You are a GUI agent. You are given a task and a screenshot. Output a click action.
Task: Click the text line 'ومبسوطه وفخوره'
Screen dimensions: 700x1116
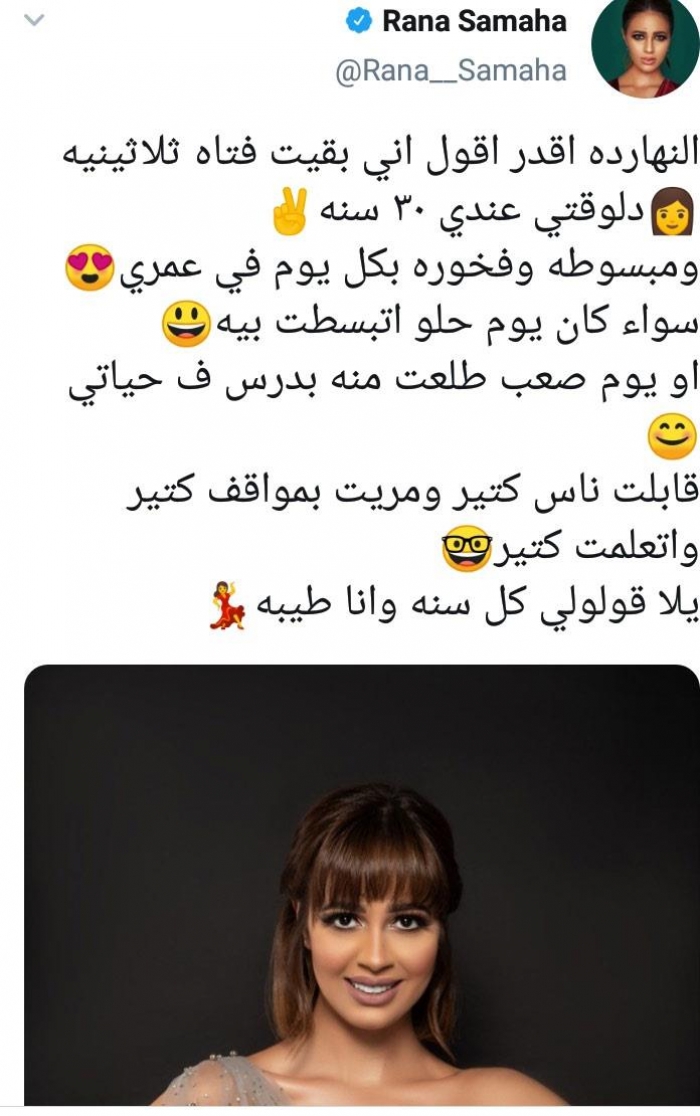(x=381, y=268)
